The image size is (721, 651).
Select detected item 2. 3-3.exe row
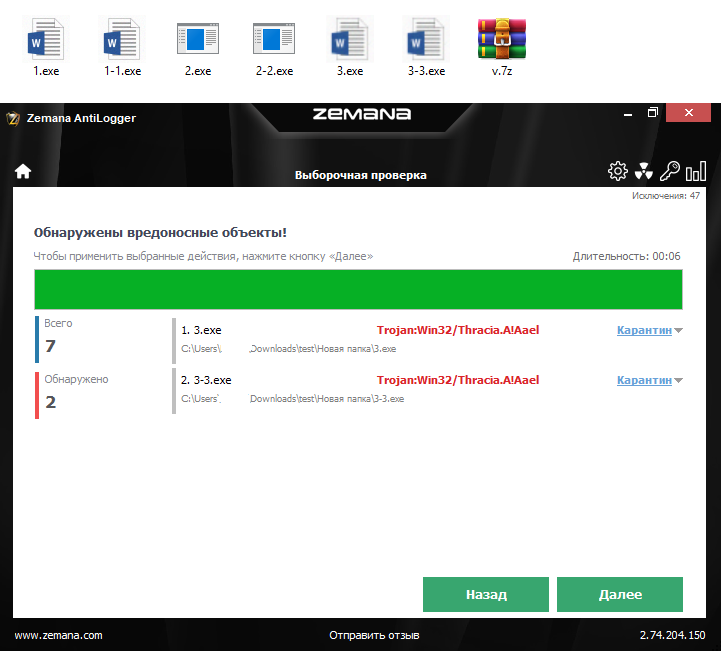(428, 390)
